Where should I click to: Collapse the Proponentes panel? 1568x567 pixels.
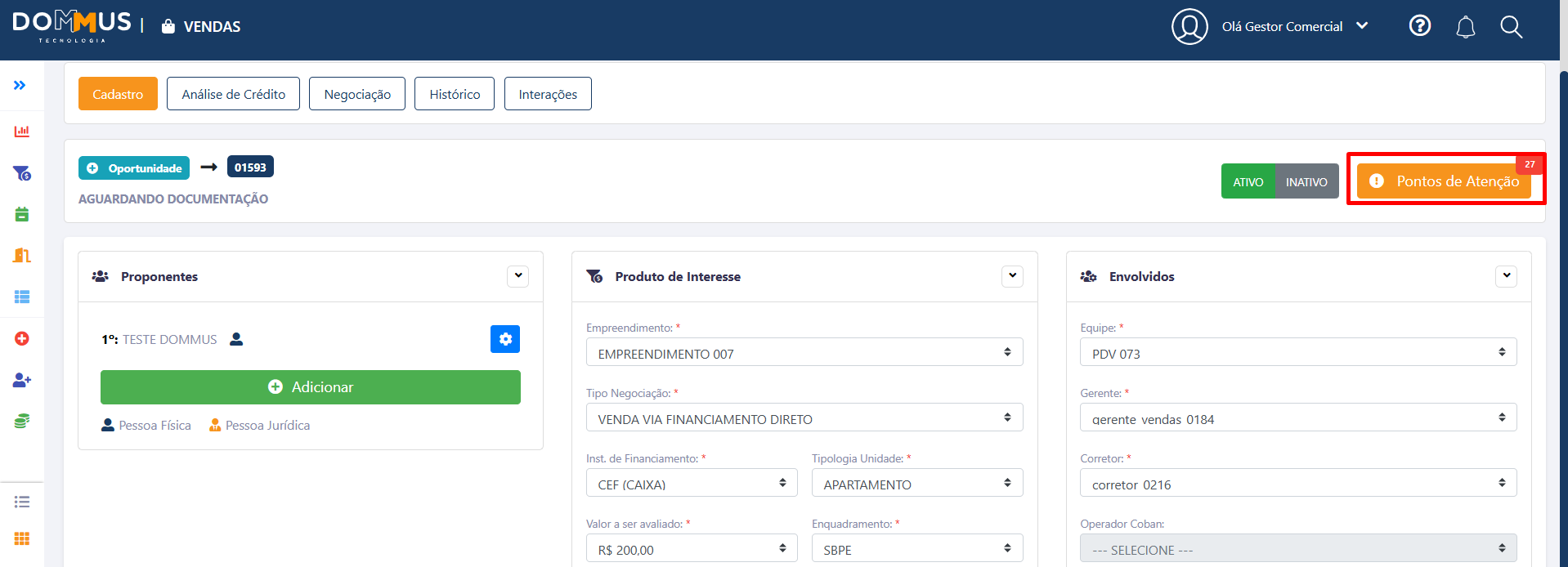click(x=517, y=276)
